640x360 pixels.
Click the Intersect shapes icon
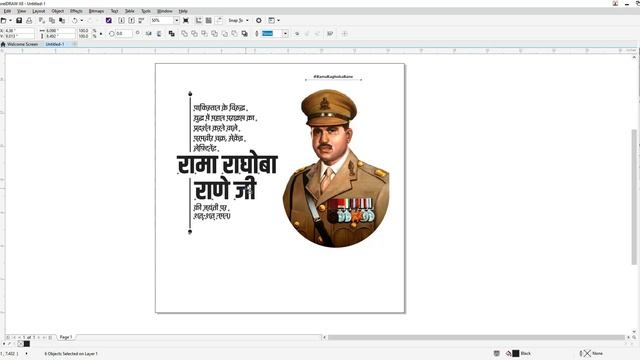(x=204, y=33)
